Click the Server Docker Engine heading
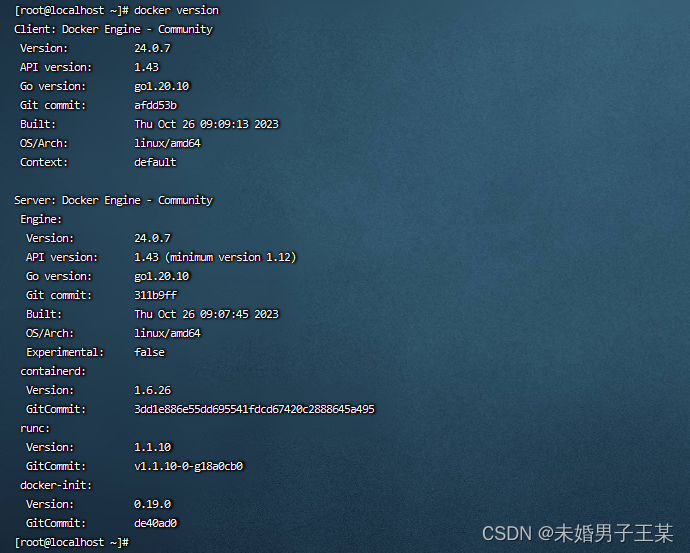The image size is (690, 553). [x=113, y=200]
